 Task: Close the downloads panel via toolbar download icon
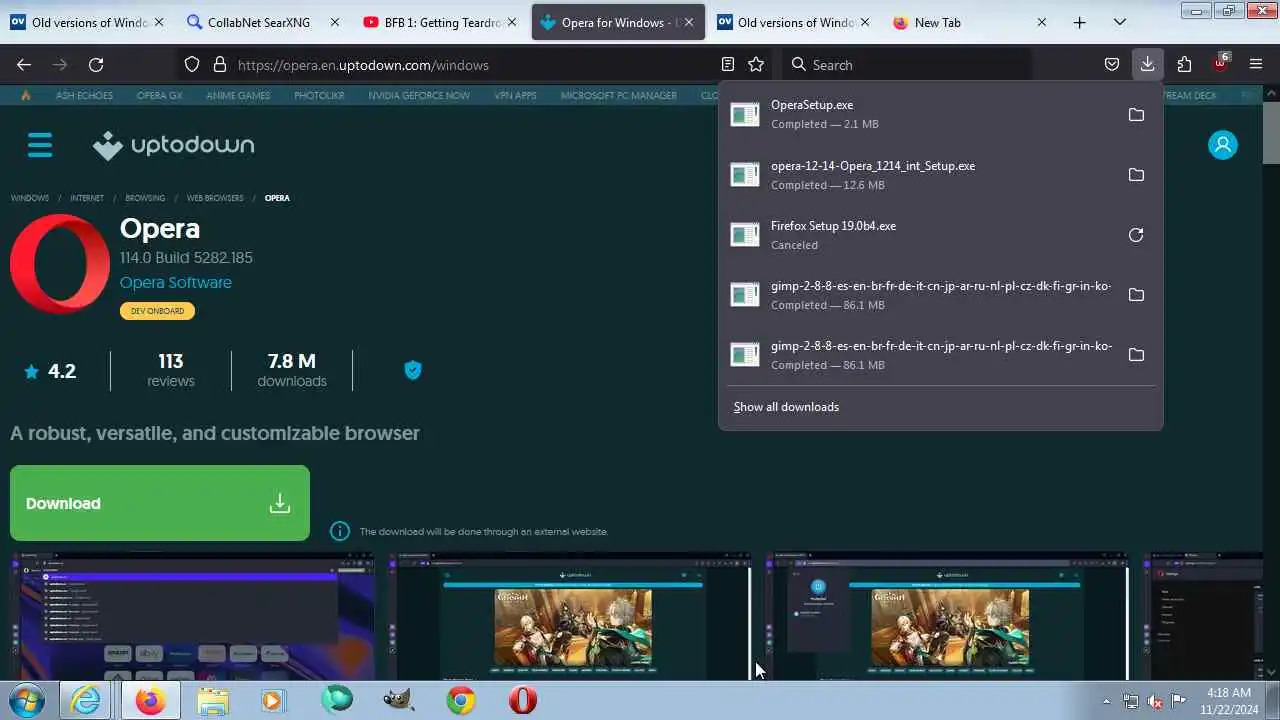pyautogui.click(x=1147, y=64)
